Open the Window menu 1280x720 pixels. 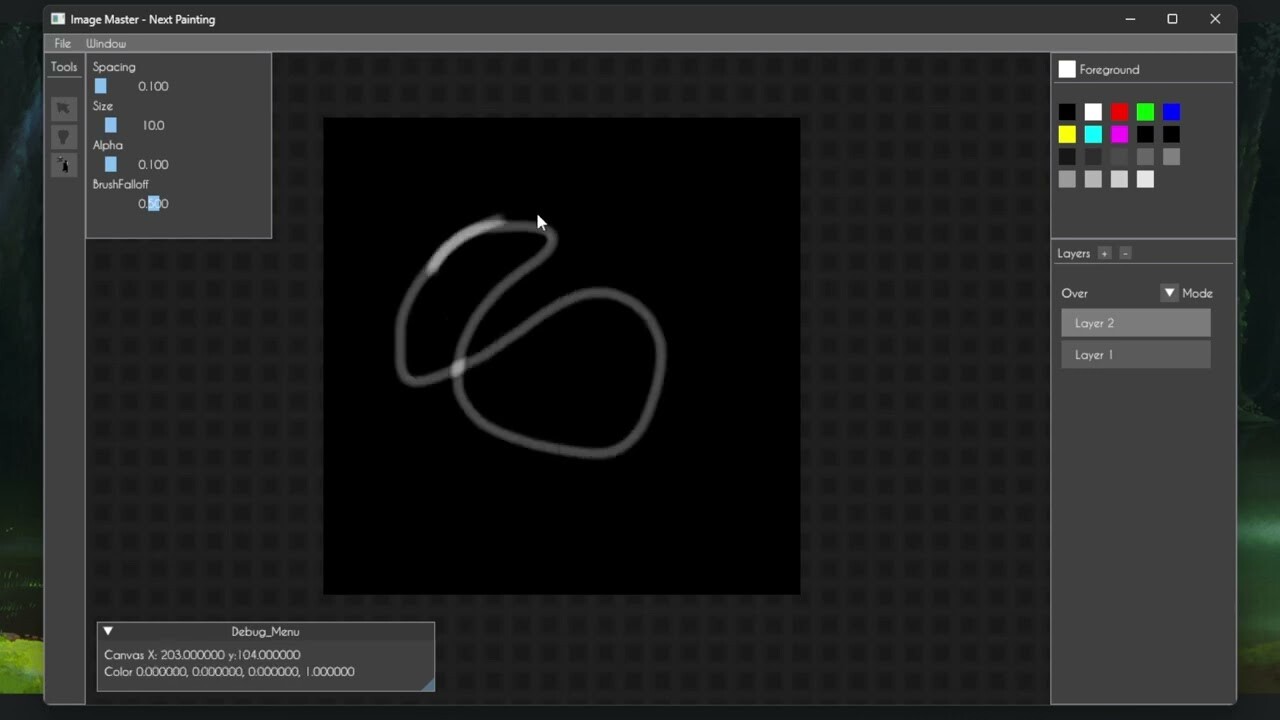105,43
